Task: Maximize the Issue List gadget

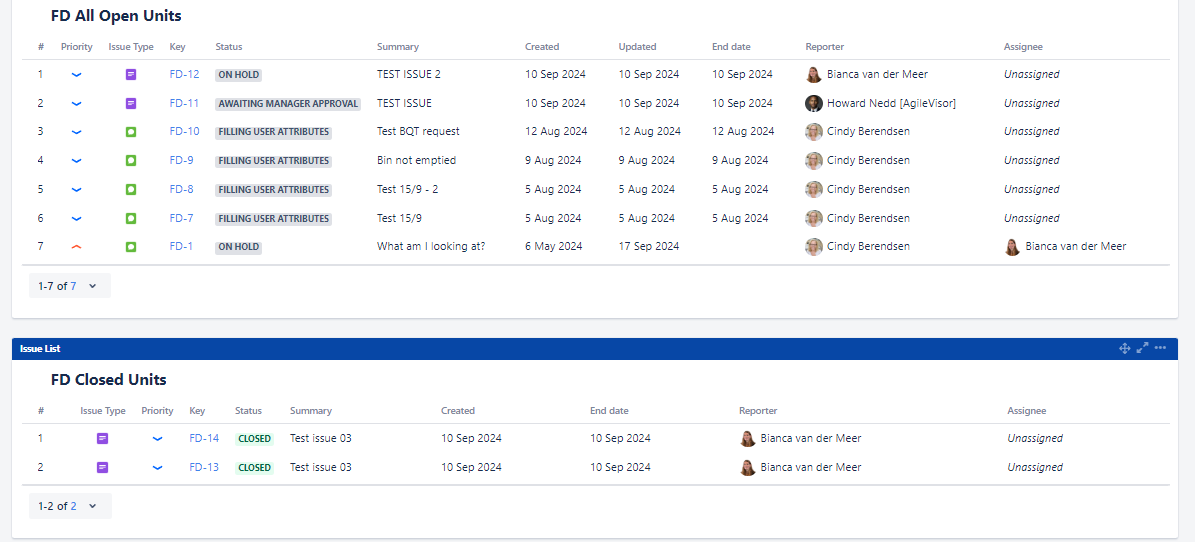Action: (1142, 348)
